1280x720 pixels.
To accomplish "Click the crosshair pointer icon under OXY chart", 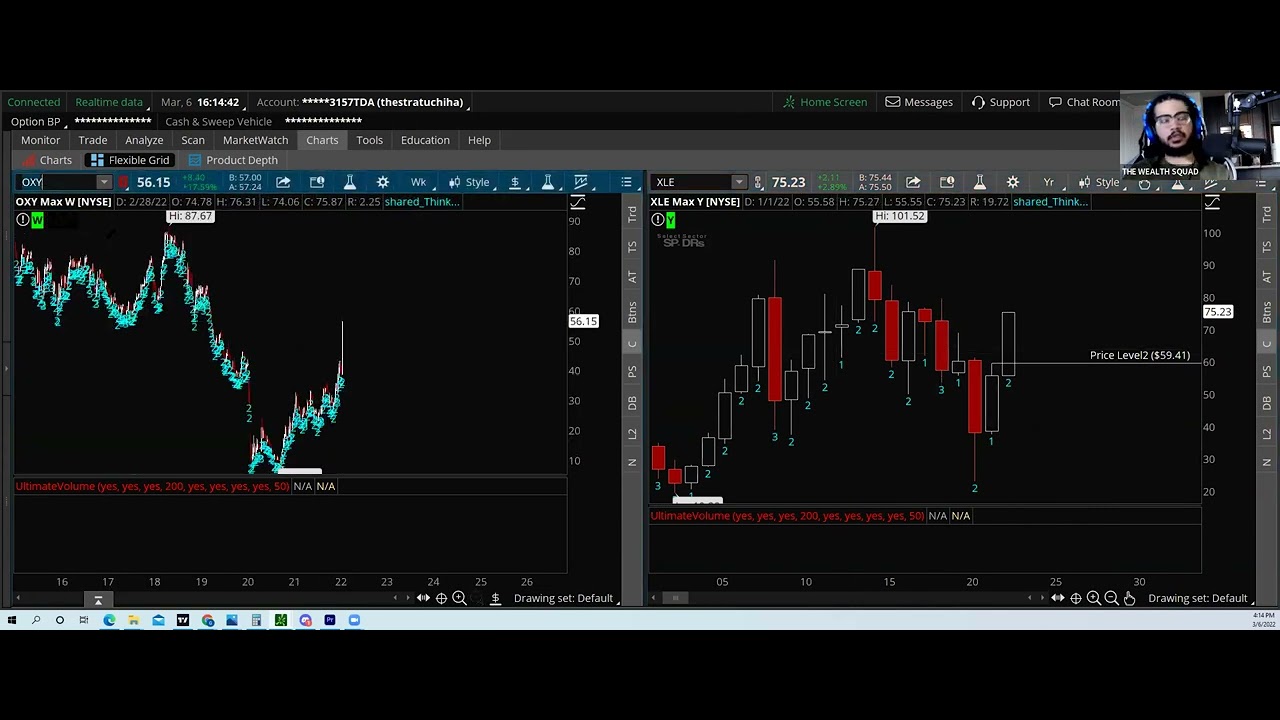I will tap(441, 598).
